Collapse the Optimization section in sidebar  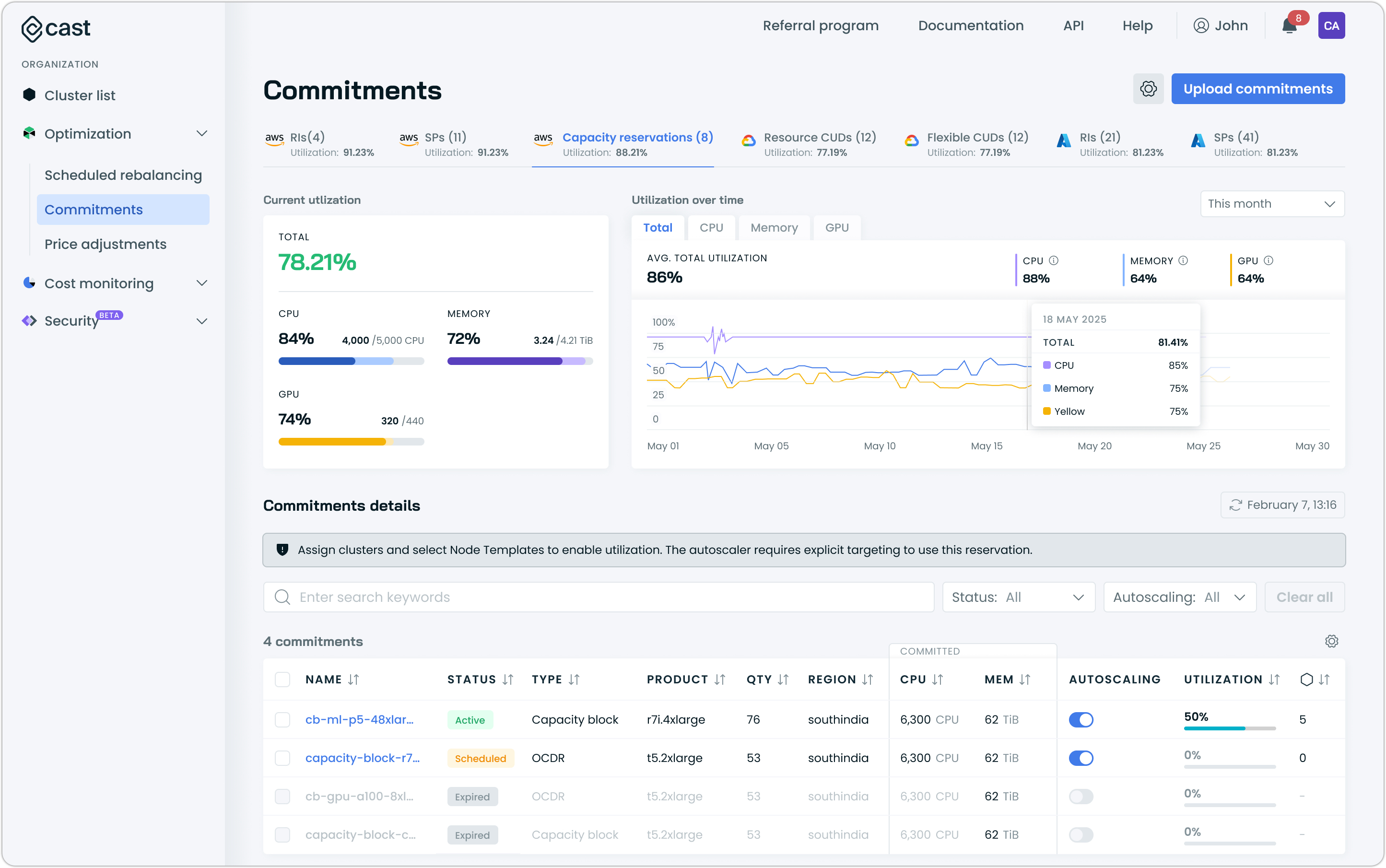[201, 133]
